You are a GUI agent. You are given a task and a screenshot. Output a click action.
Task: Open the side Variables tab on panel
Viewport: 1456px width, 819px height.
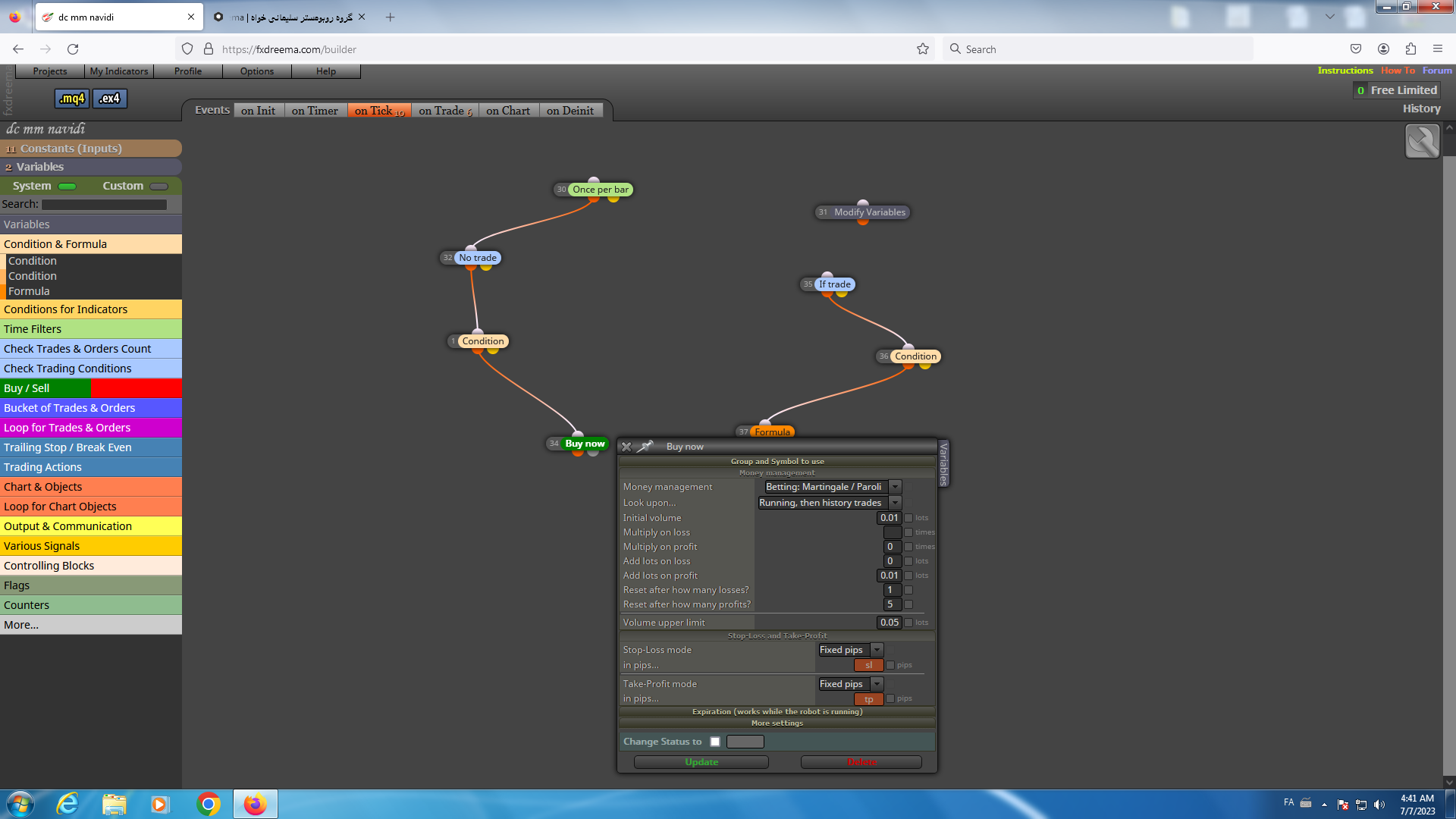943,463
